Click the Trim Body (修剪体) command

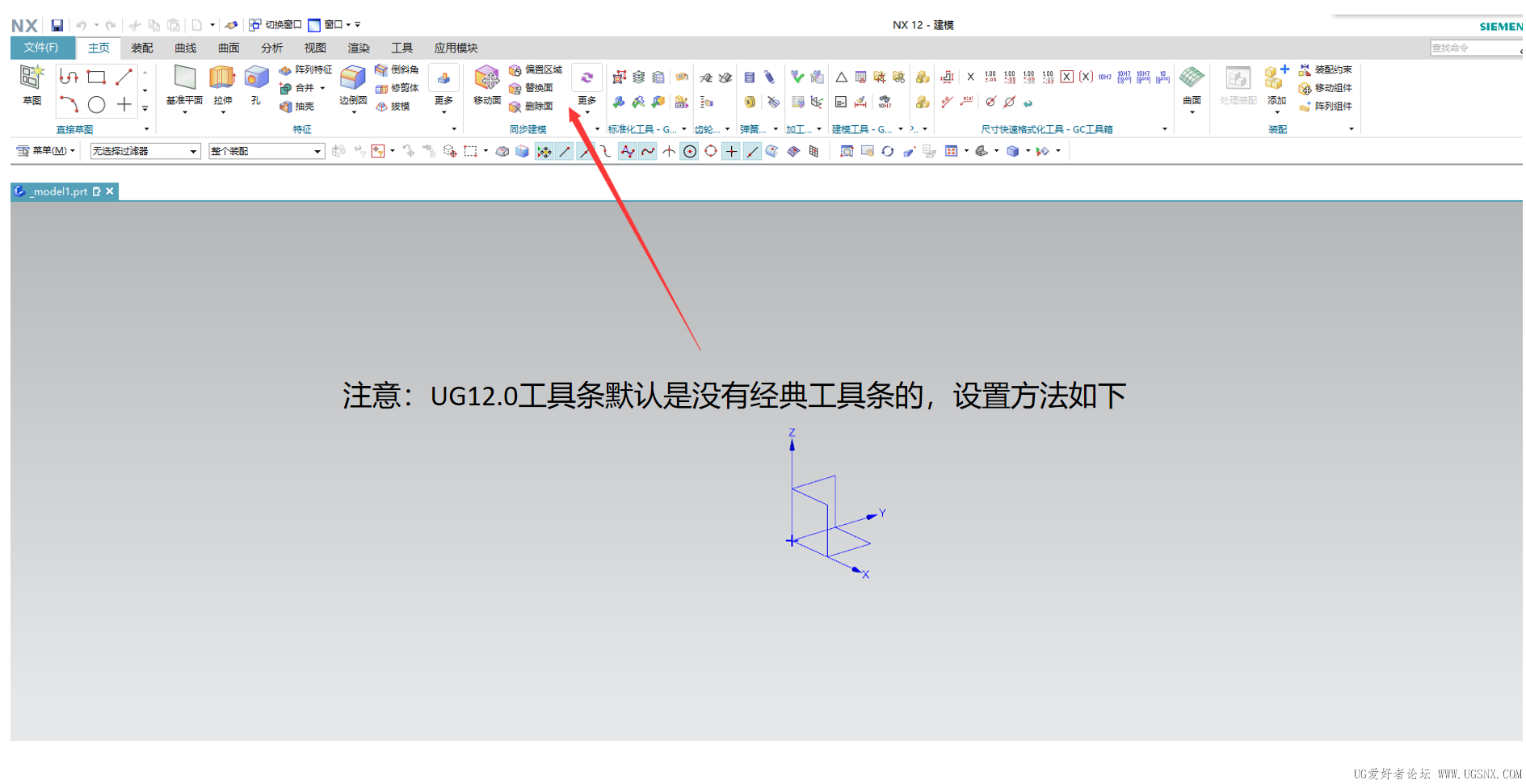tap(397, 88)
